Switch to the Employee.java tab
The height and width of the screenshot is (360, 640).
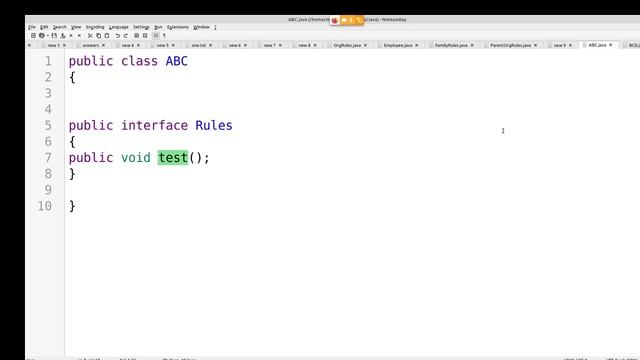[398, 45]
